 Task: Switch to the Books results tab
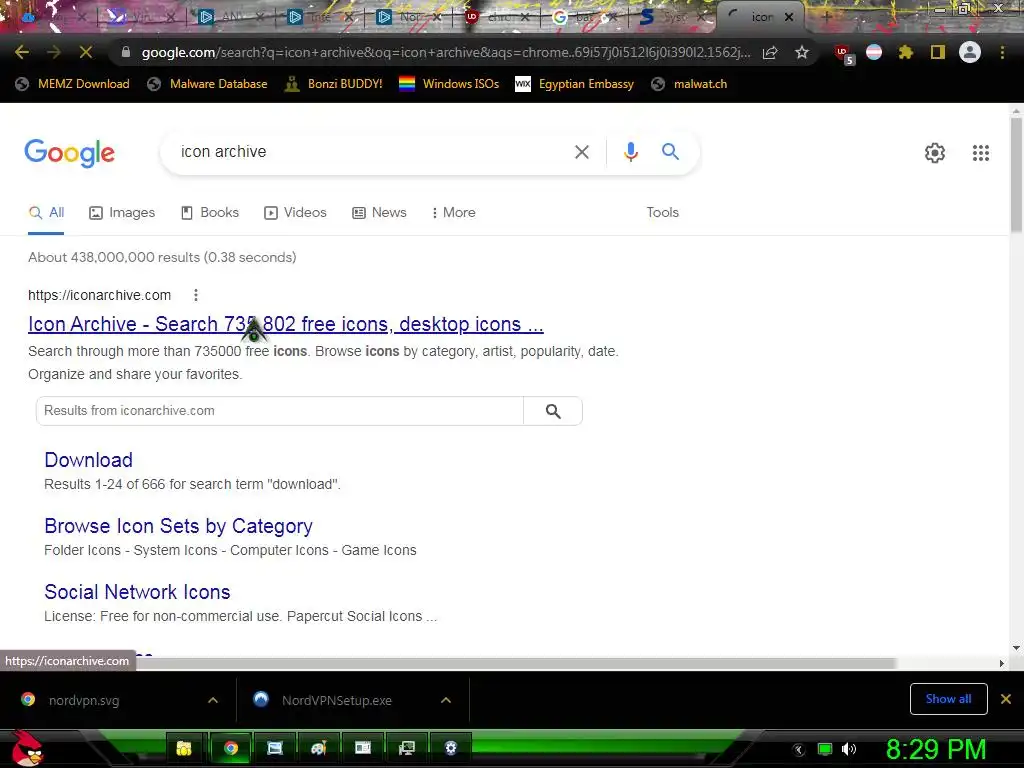coord(210,213)
